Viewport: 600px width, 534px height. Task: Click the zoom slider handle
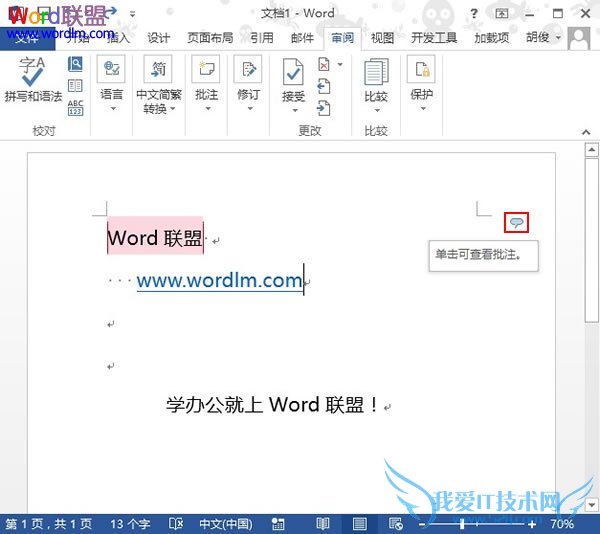pos(462,524)
